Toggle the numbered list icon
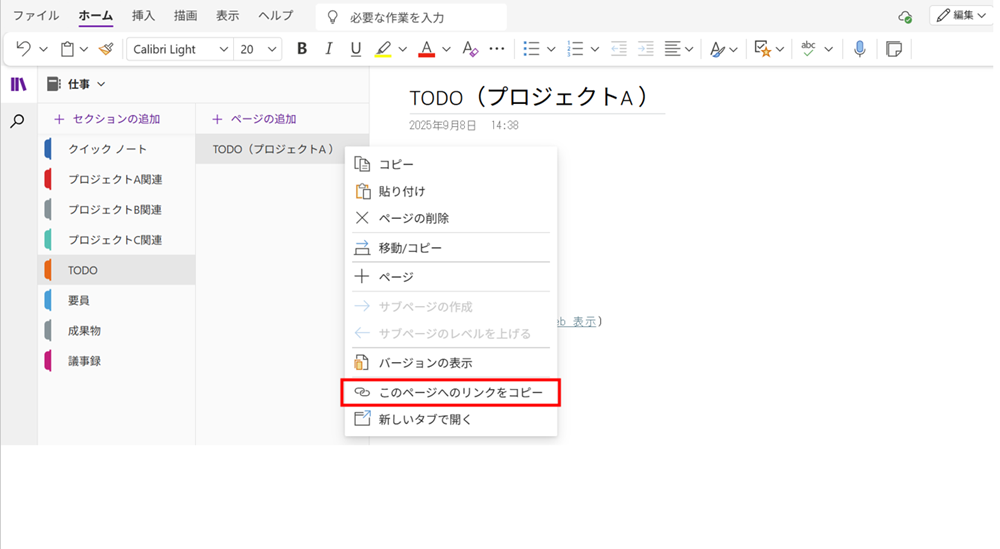Viewport: 1000px width, 549px height. point(575,48)
